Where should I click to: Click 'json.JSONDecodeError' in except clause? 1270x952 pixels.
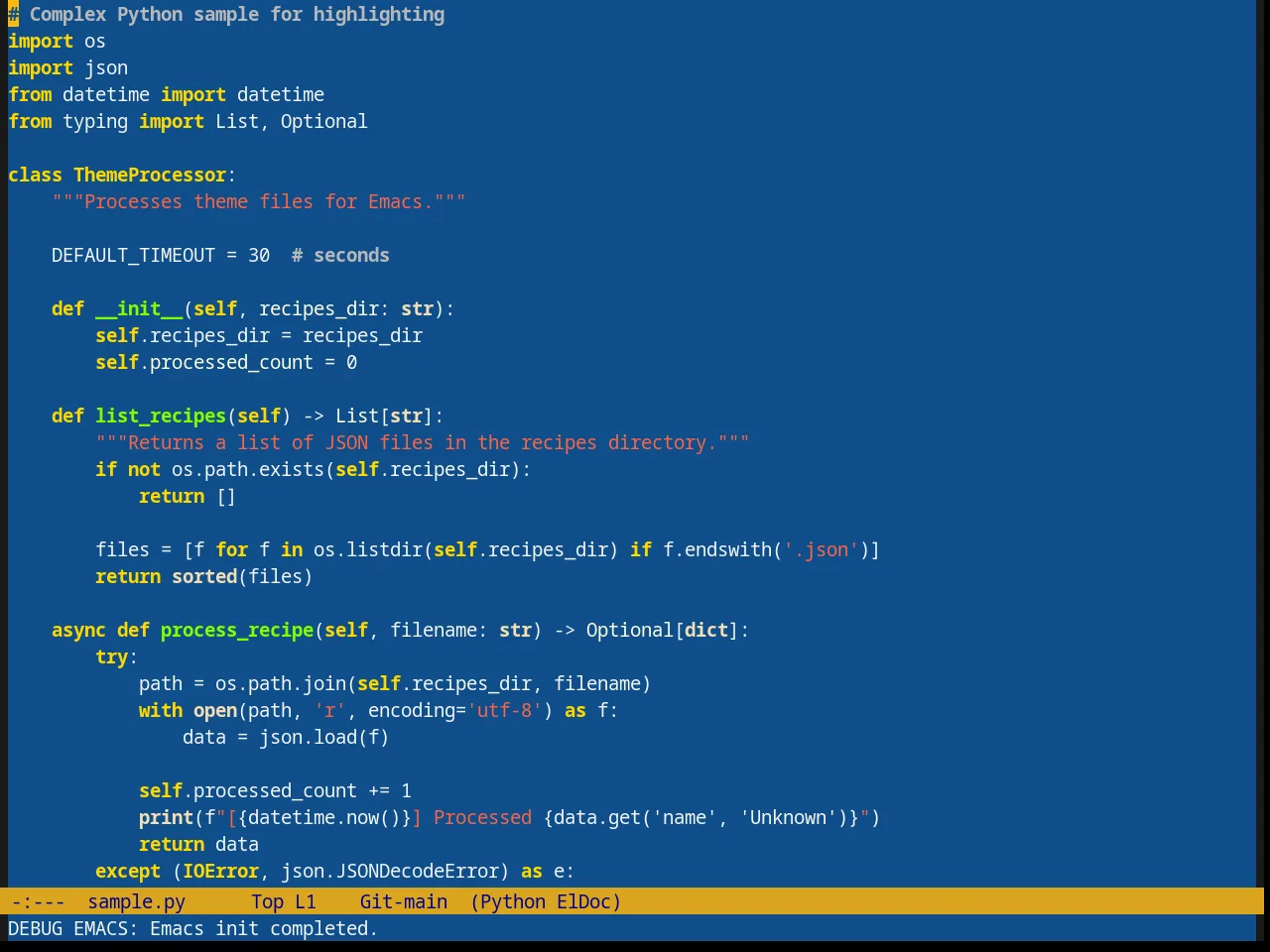pyautogui.click(x=390, y=871)
